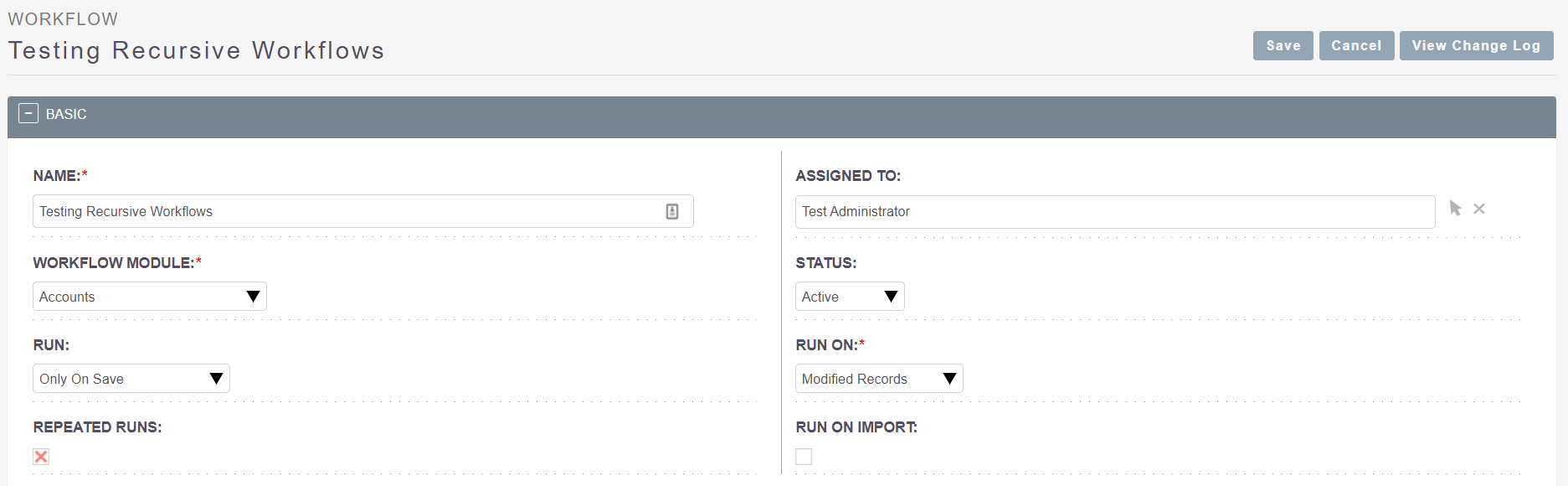Click the Run On dropdown arrow
The image size is (1568, 486).
[x=950, y=379]
